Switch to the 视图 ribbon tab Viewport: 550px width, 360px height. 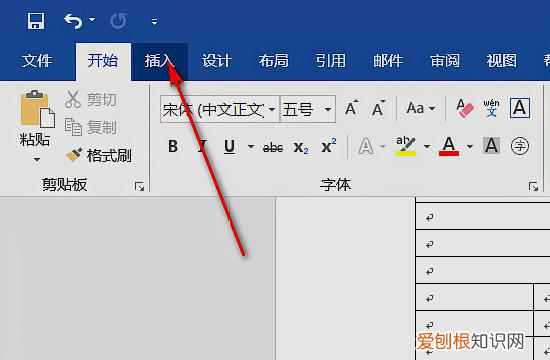tap(502, 61)
